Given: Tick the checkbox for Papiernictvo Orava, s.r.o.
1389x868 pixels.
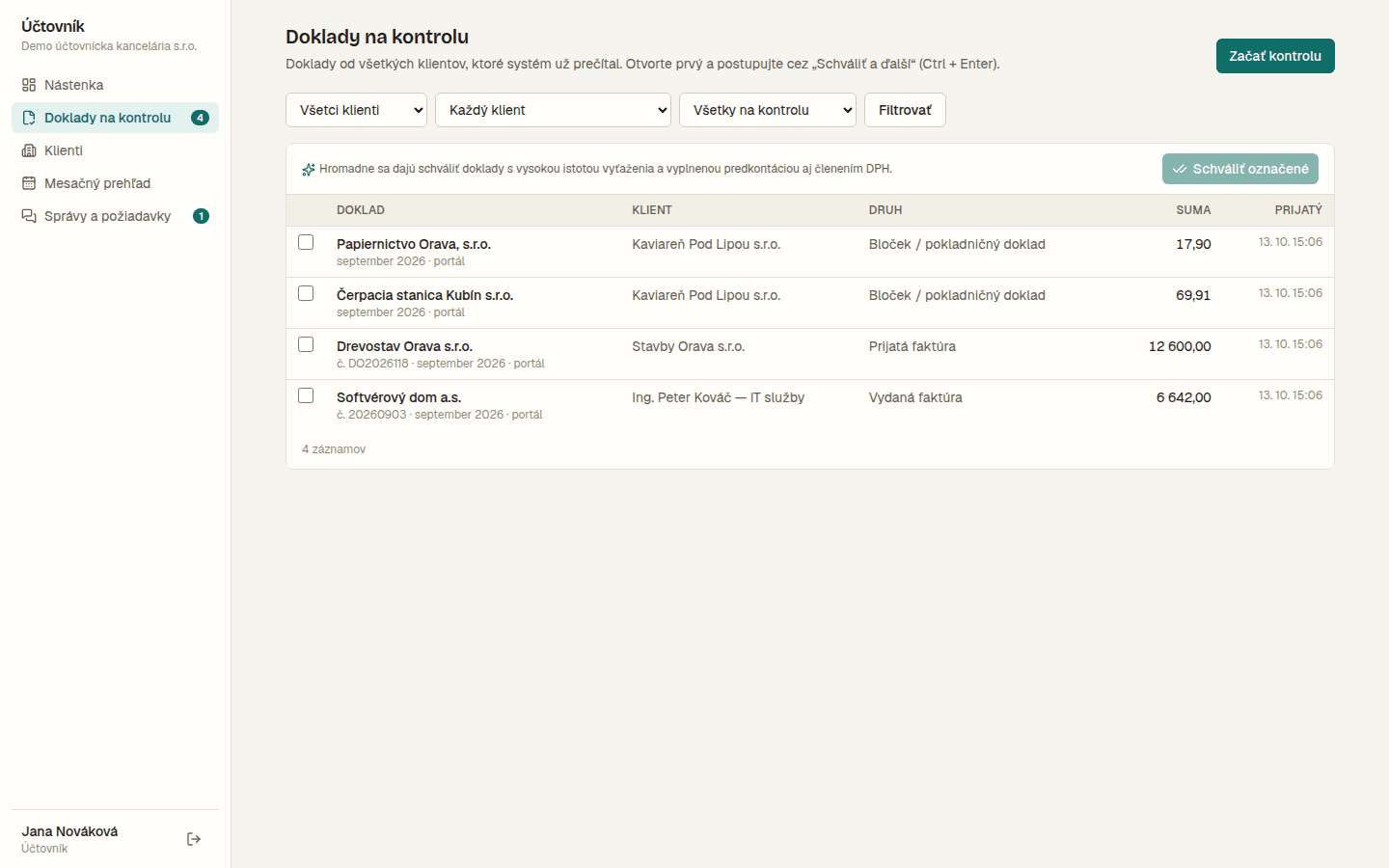Looking at the screenshot, I should point(306,242).
